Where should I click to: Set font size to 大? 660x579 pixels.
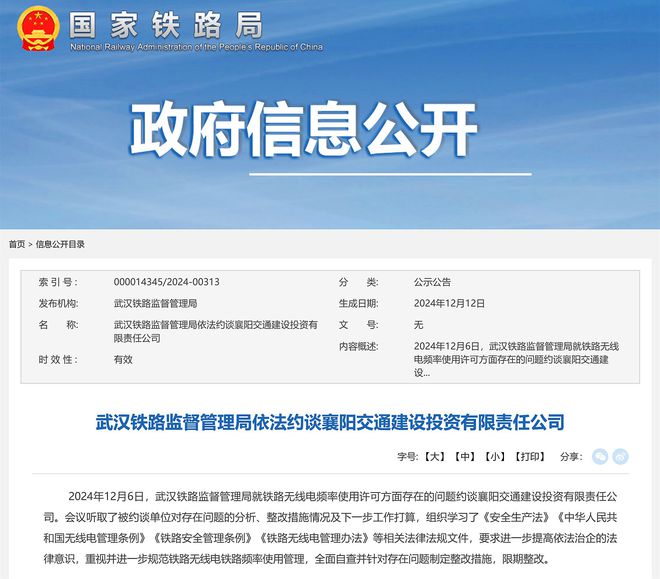(x=434, y=457)
